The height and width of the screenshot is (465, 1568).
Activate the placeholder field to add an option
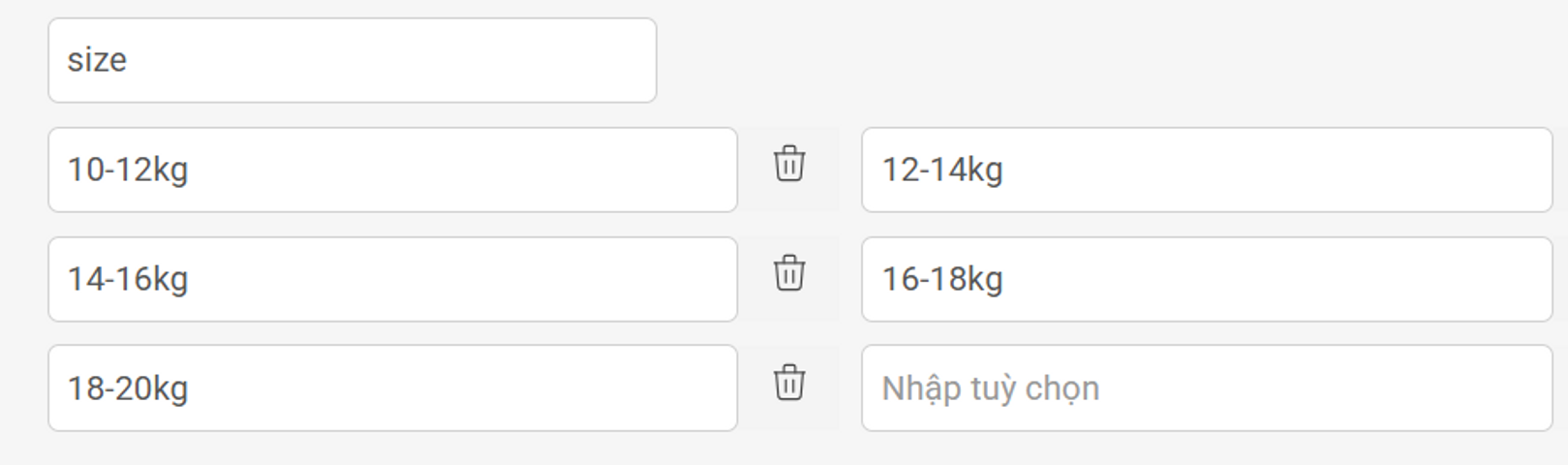pyautogui.click(x=1207, y=388)
